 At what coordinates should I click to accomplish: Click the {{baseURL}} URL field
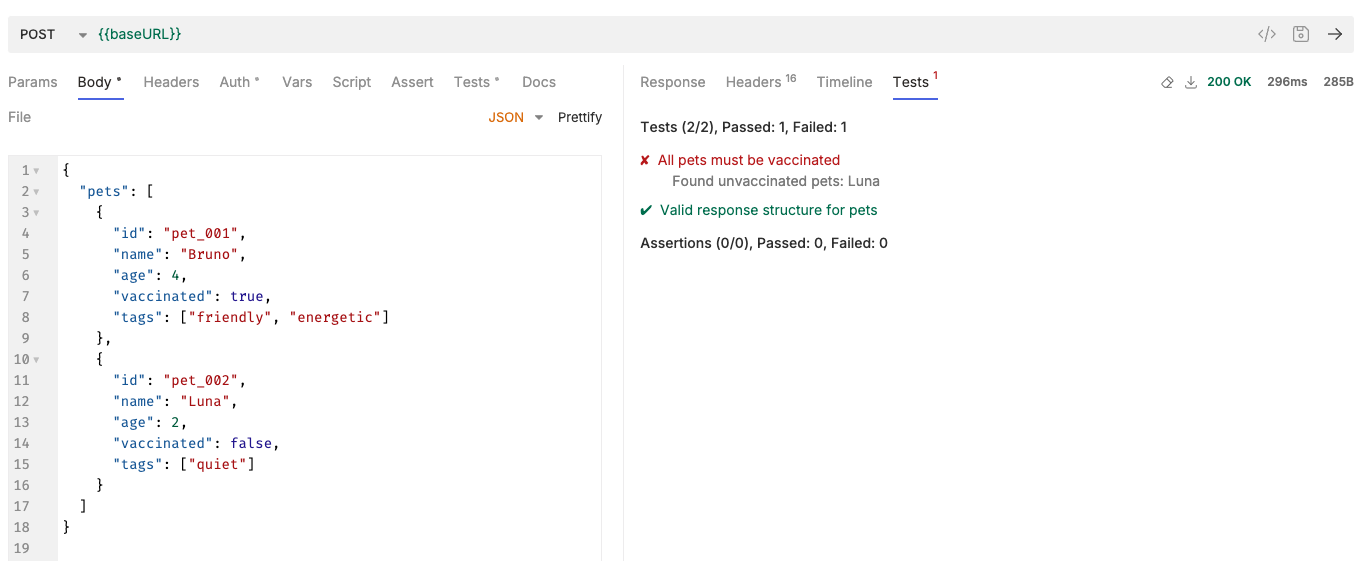[x=140, y=34]
